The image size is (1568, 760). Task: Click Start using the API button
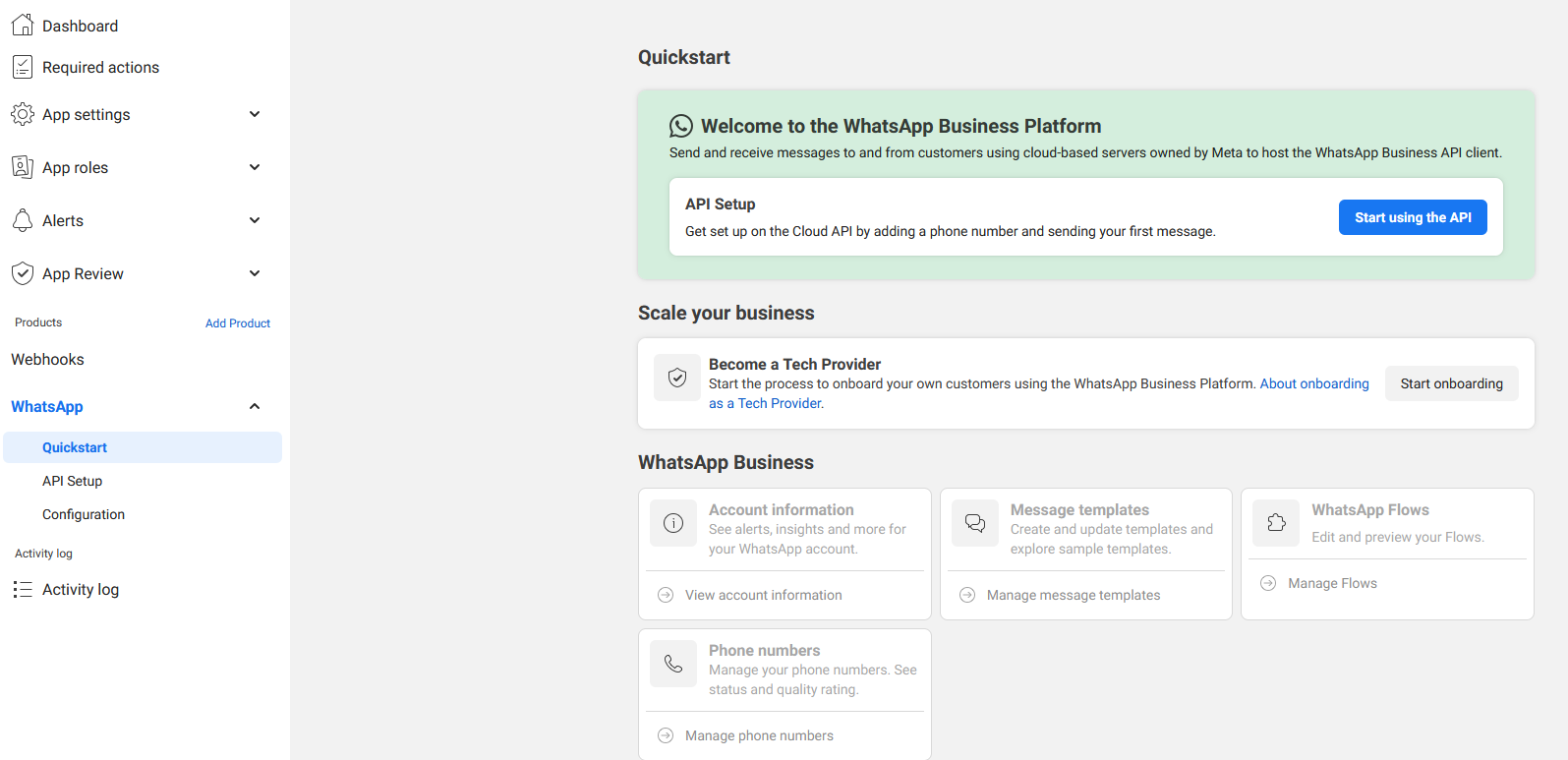pyautogui.click(x=1413, y=217)
